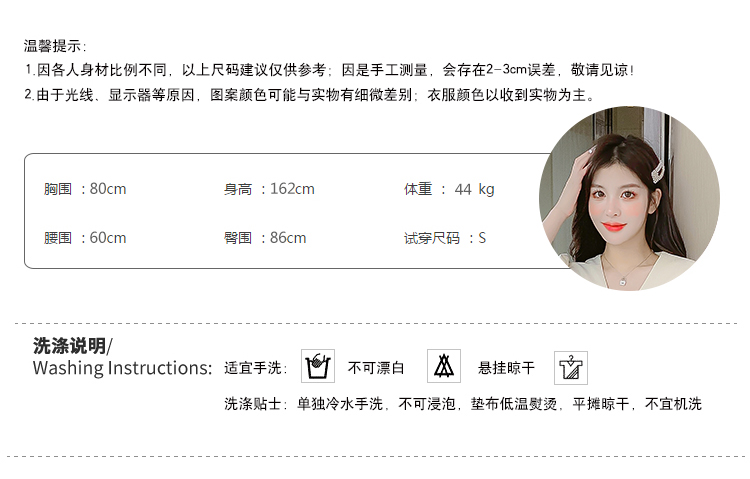The height and width of the screenshot is (479, 750).
Task: Click the Washing Instructions English label
Action: click(122, 368)
